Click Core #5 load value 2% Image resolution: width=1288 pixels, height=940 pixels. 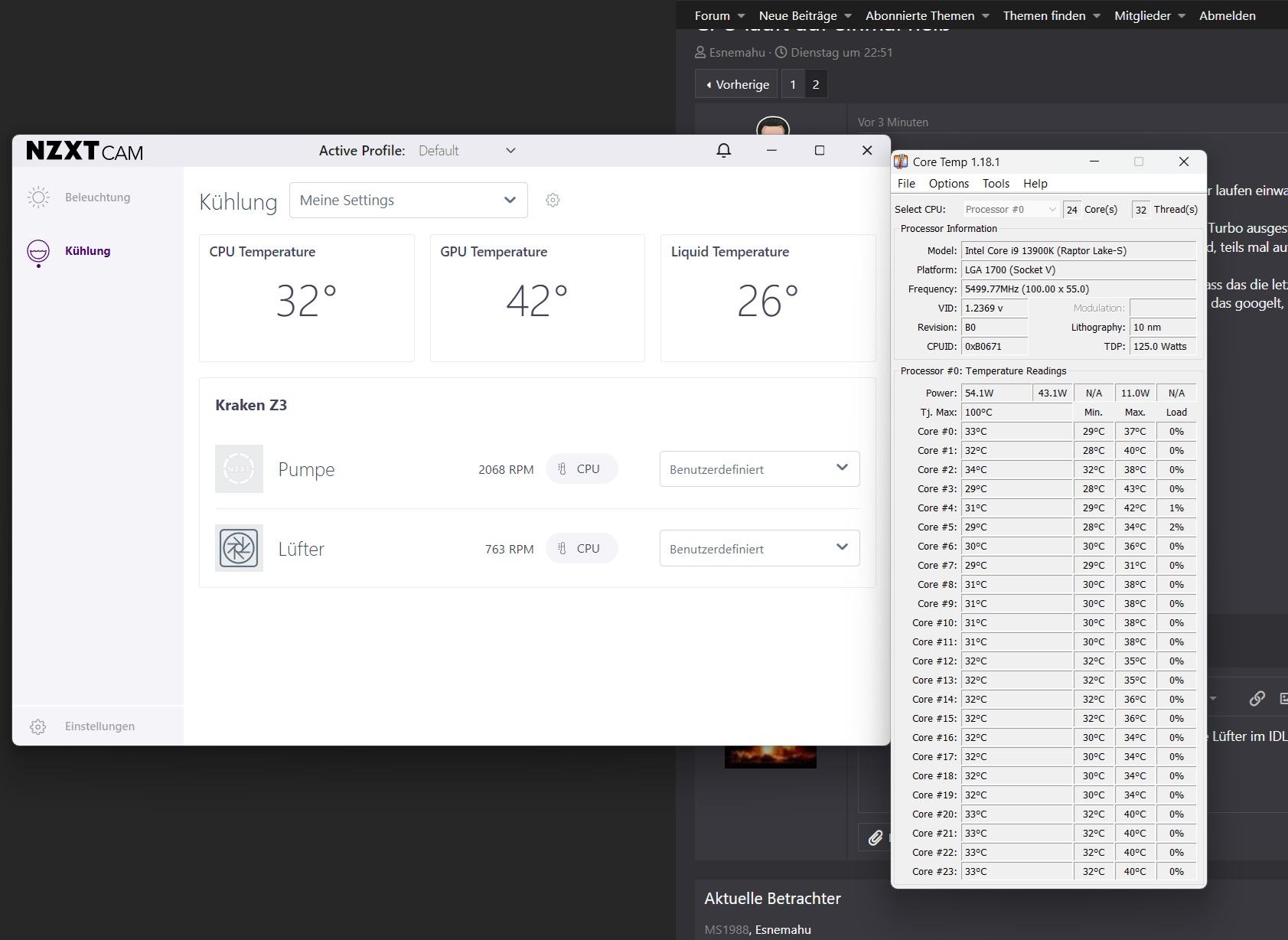click(x=1176, y=527)
